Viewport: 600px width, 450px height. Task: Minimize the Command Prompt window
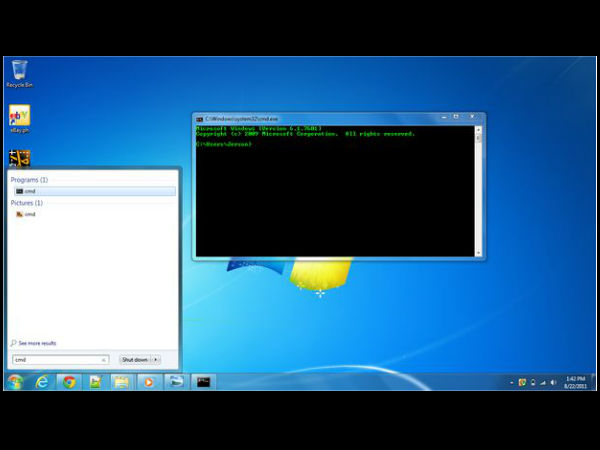(x=444, y=117)
